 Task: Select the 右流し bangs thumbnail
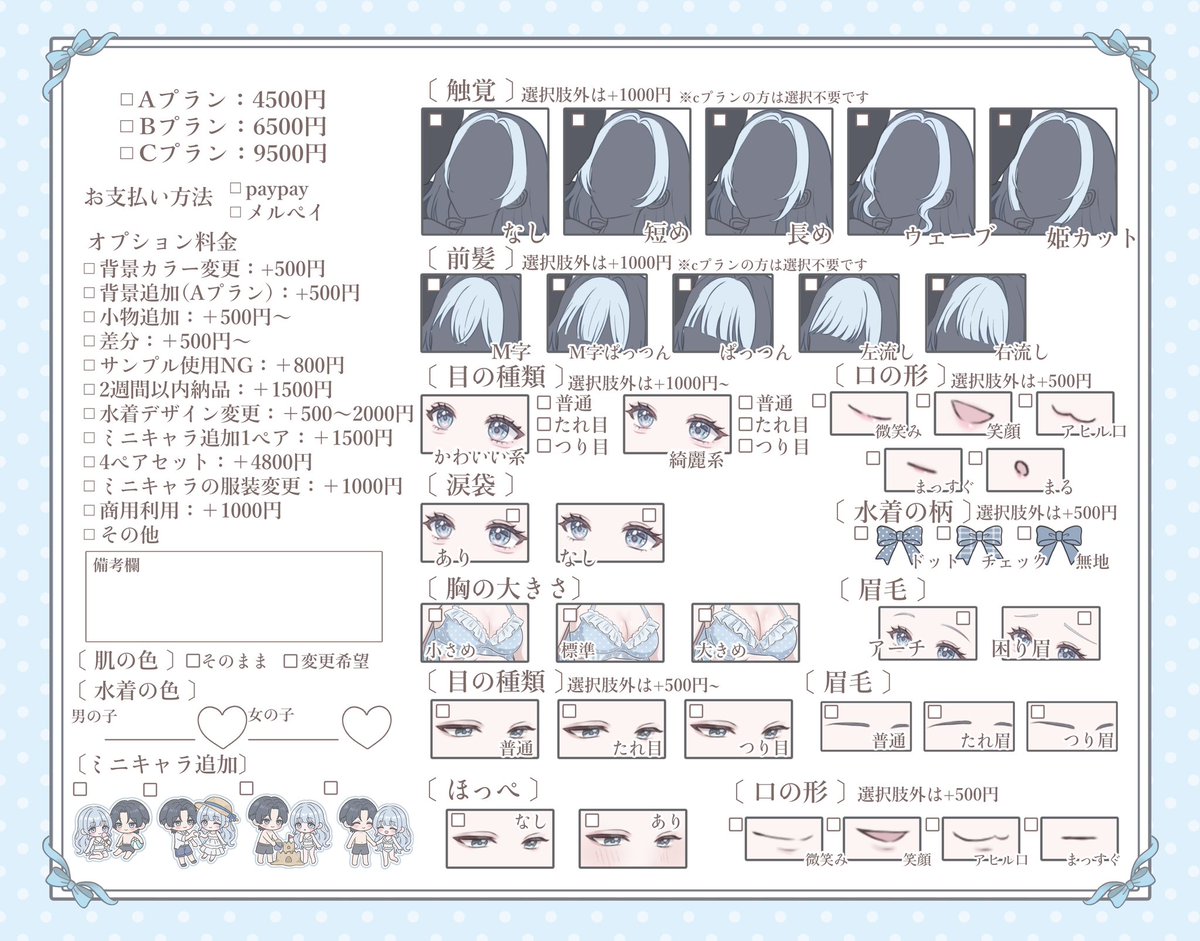tap(975, 314)
